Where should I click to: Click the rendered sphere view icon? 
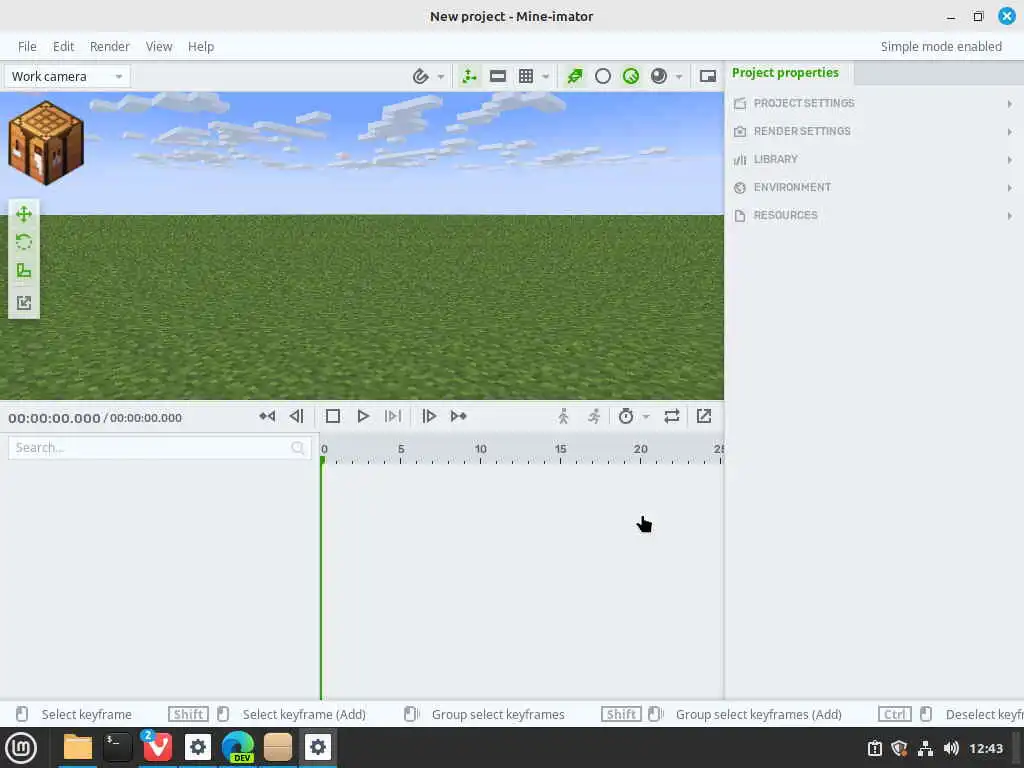point(659,76)
